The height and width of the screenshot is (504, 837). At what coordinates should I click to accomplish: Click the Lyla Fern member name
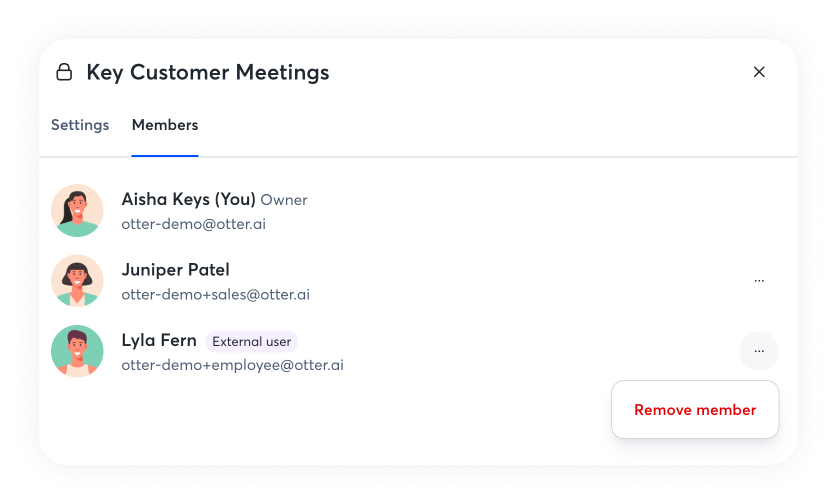pyautogui.click(x=159, y=340)
